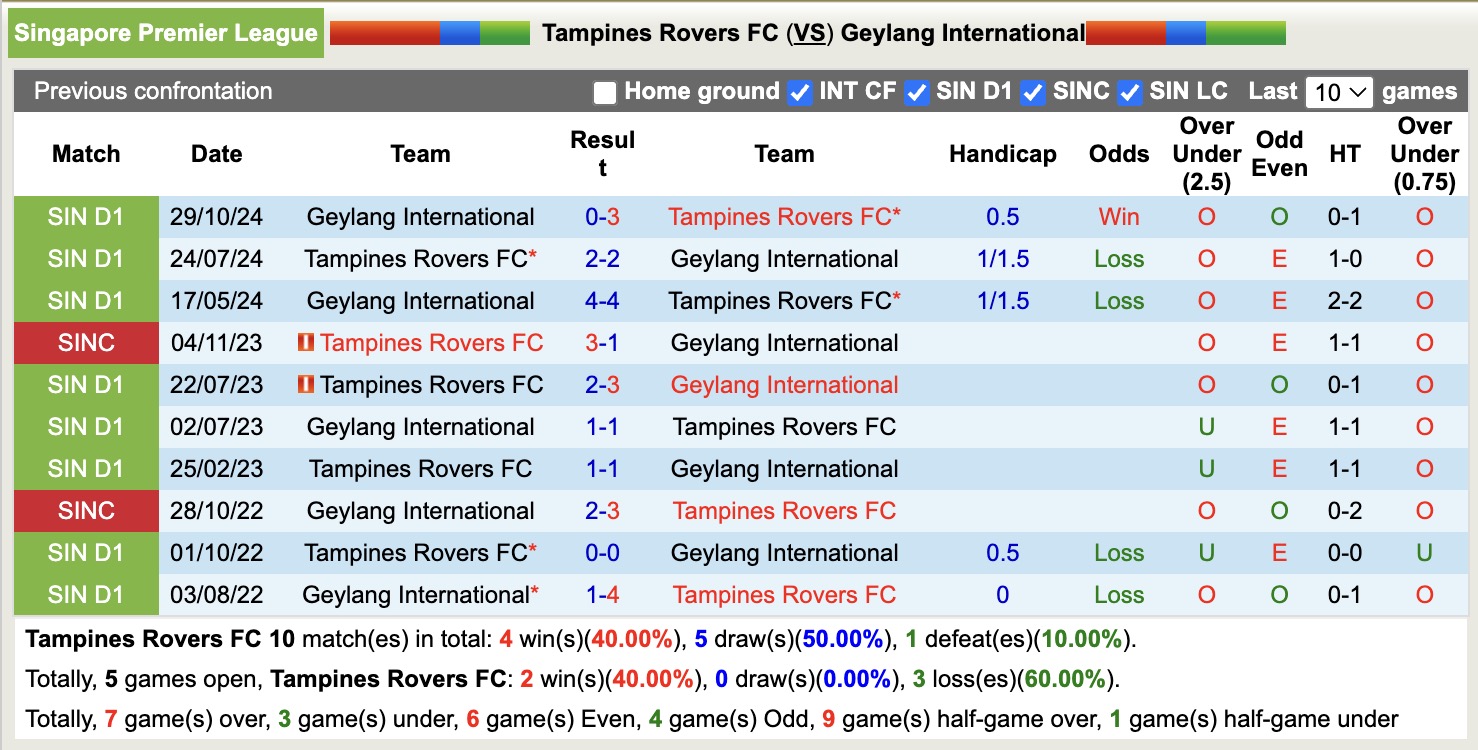Click the red card icon next to Tampines Rovers FC (22/07/23)
Screen dimensions: 1478x750
click(308, 384)
